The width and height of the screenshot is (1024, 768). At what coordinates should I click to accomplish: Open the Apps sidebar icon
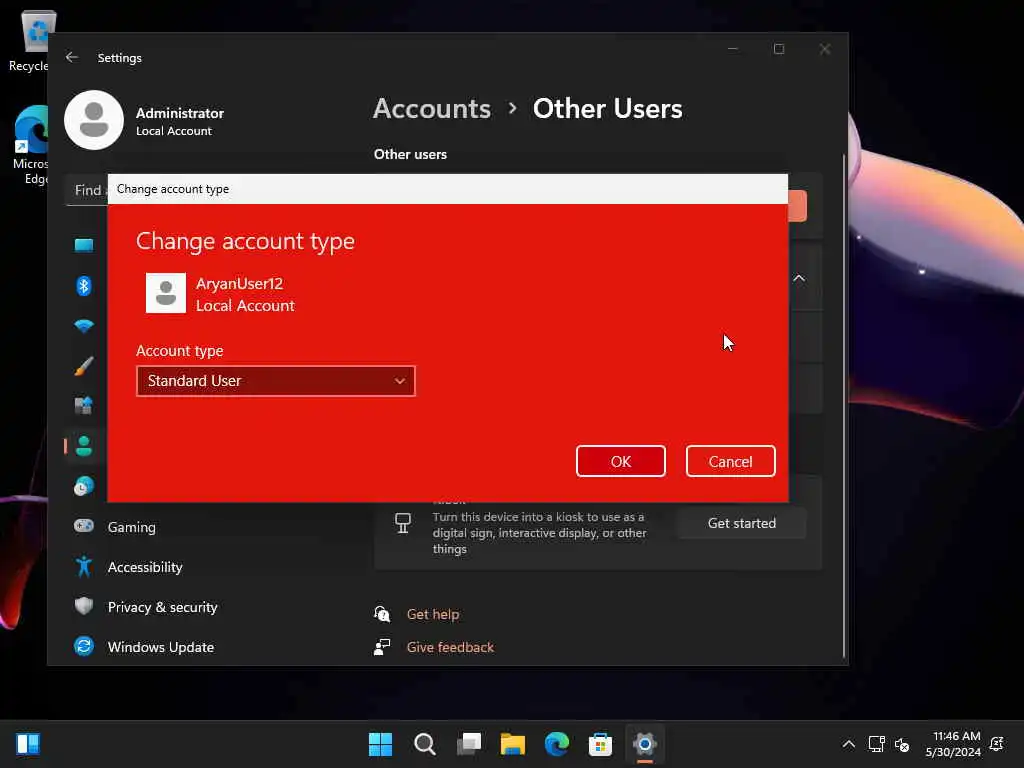tap(84, 406)
